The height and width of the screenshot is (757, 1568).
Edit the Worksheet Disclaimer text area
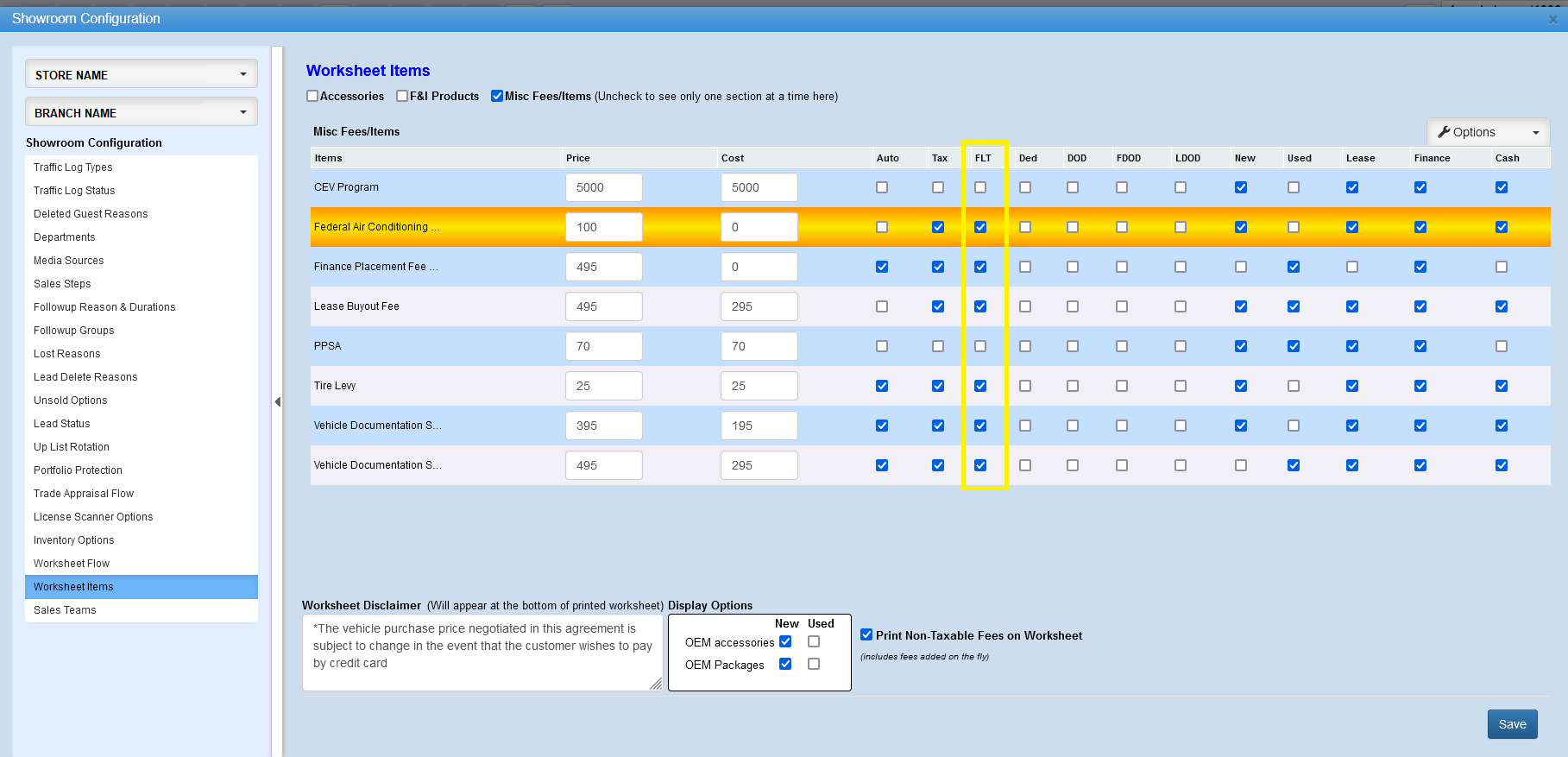click(482, 652)
